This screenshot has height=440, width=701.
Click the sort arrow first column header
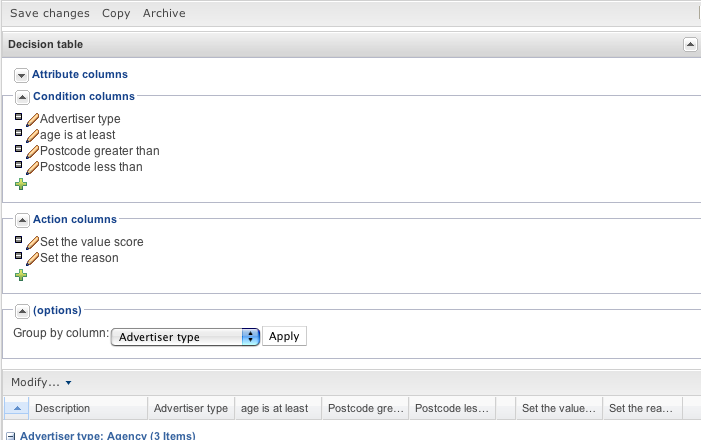pyautogui.click(x=17, y=408)
